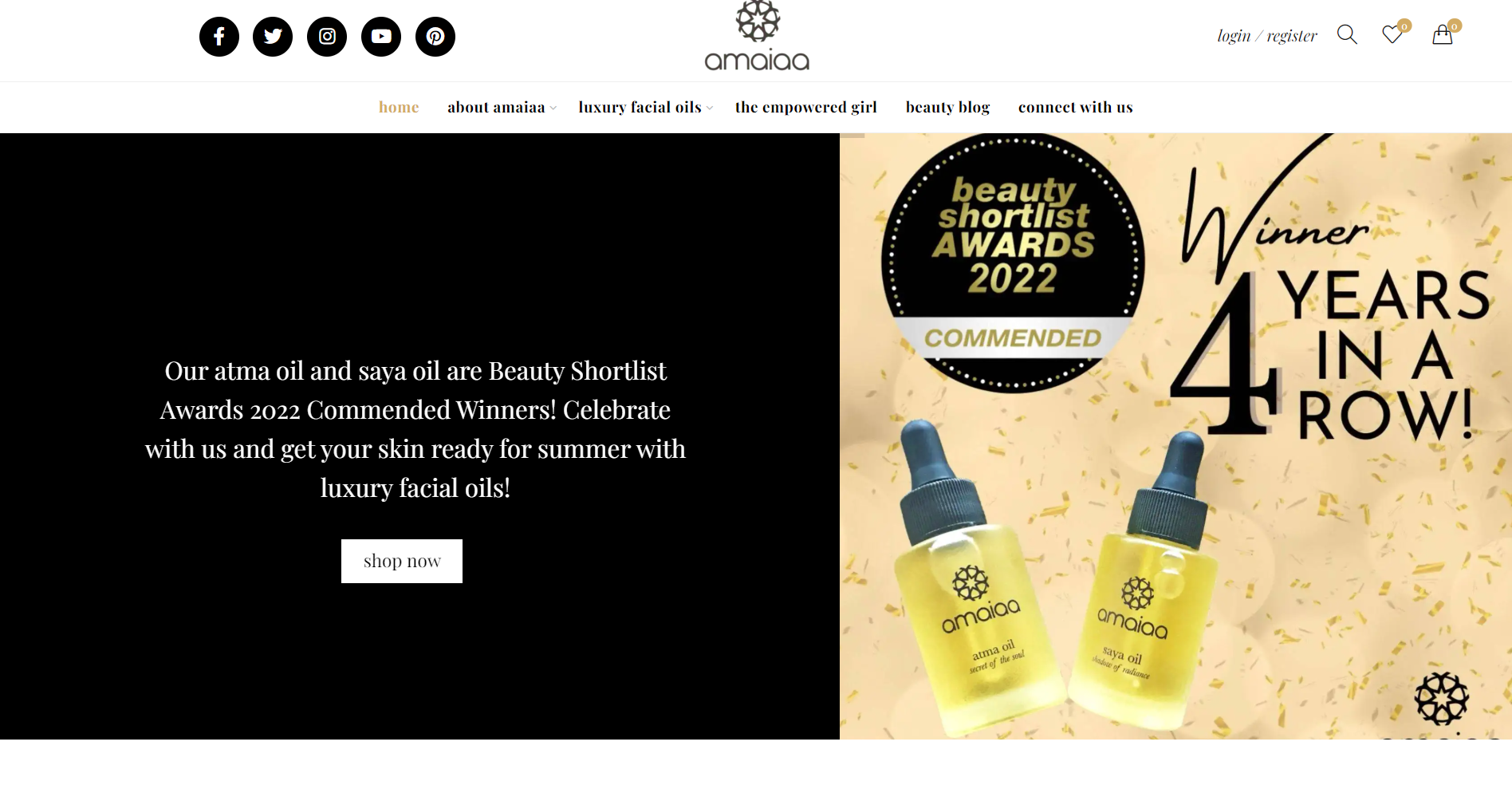Open the Pinterest social icon
This screenshot has height=785, width=1512.
coord(435,37)
